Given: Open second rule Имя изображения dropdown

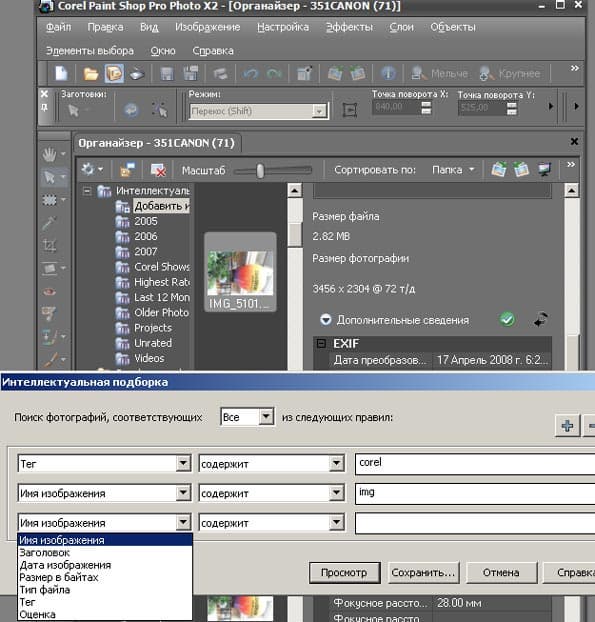Looking at the screenshot, I should (x=183, y=493).
